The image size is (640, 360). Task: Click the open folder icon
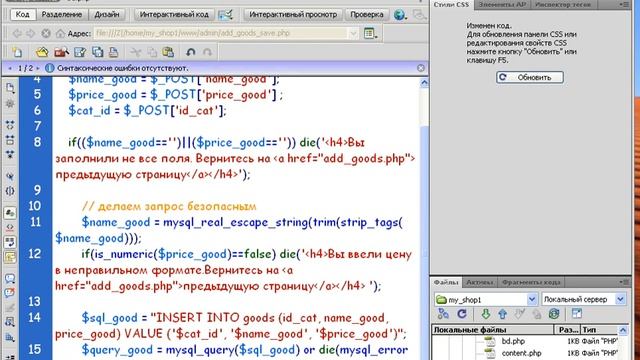(42, 52)
